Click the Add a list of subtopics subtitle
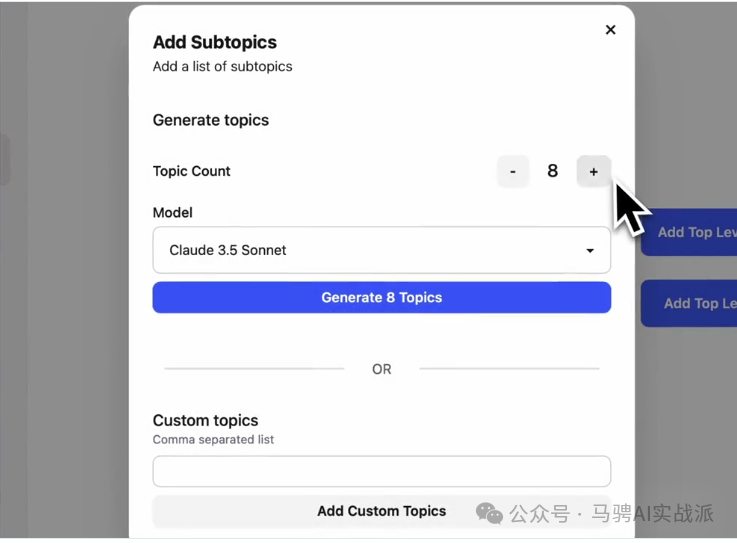 (222, 66)
